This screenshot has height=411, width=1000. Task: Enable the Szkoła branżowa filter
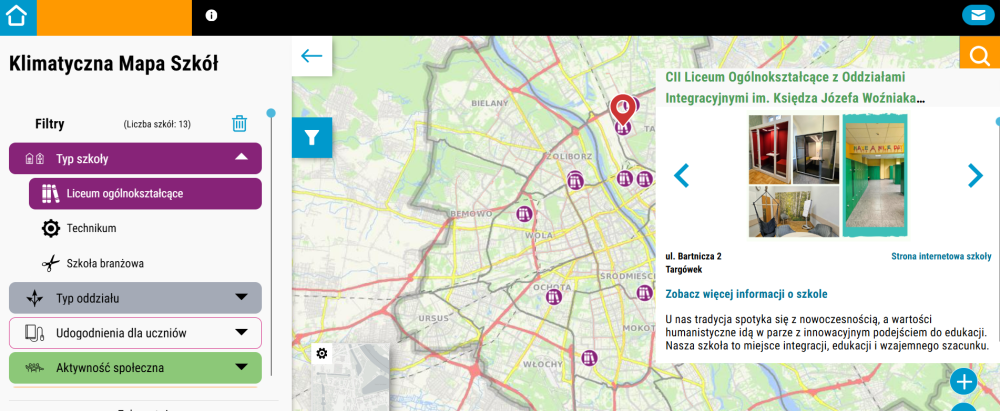(105, 263)
